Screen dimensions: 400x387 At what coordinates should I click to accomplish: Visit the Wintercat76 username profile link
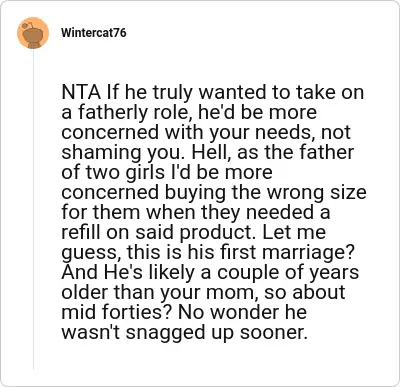(x=94, y=33)
